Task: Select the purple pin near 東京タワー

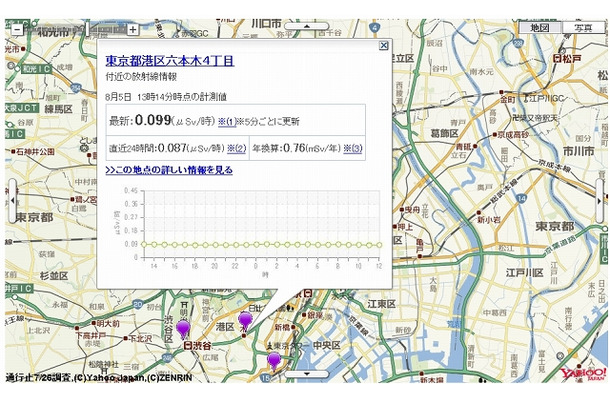Action: tap(274, 361)
